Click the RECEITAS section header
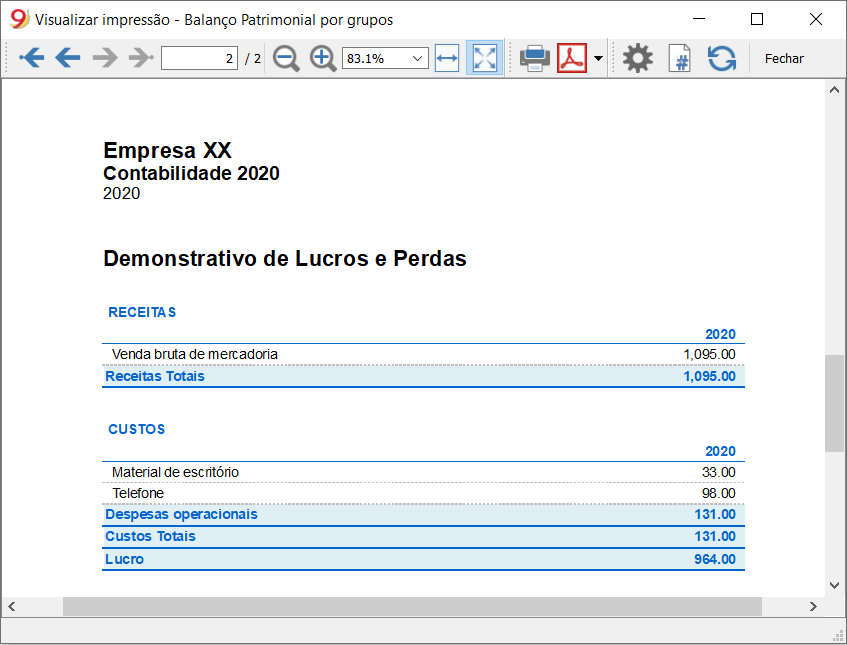This screenshot has height=645, width=847. pos(142,312)
